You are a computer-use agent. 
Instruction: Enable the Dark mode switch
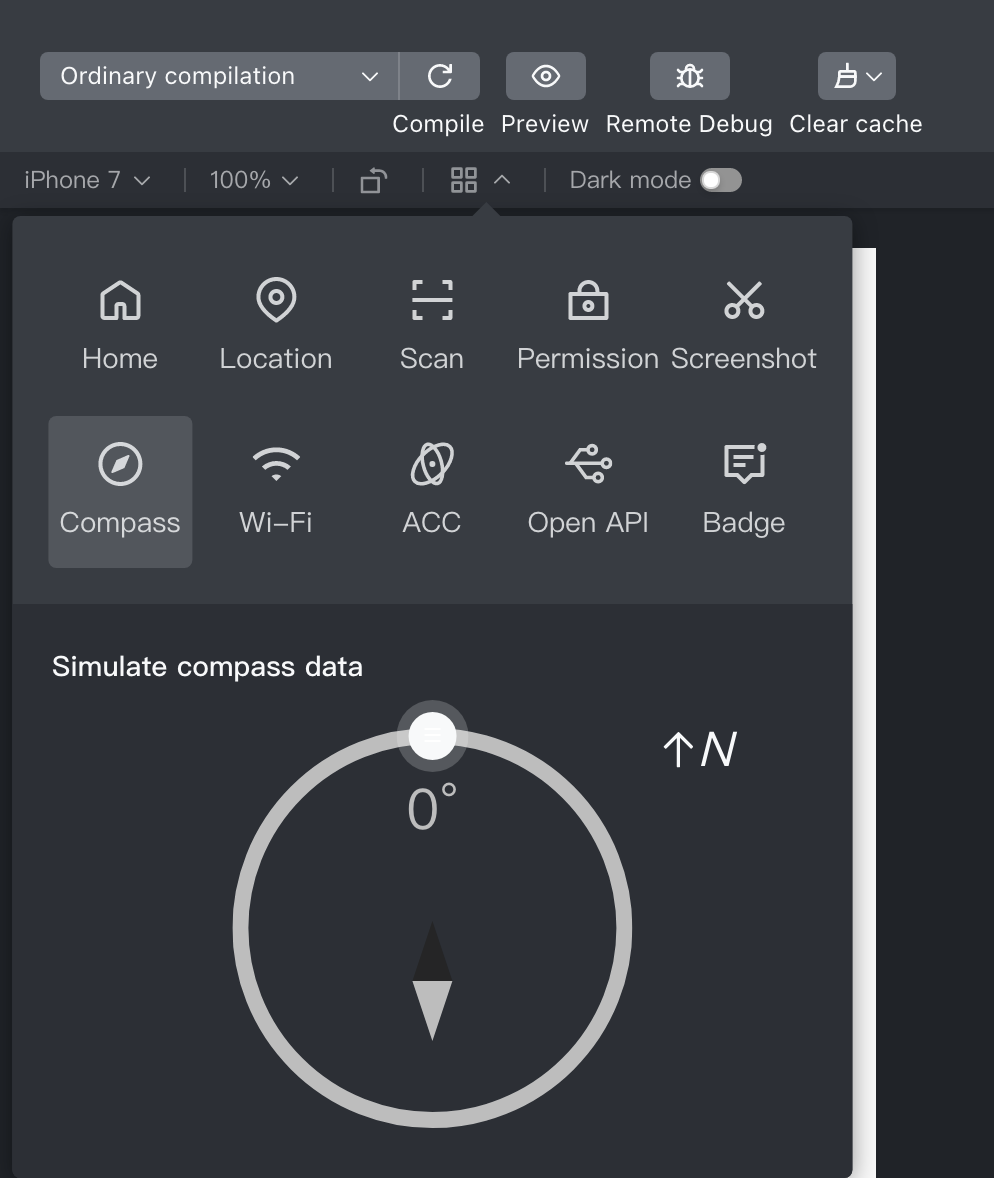720,180
